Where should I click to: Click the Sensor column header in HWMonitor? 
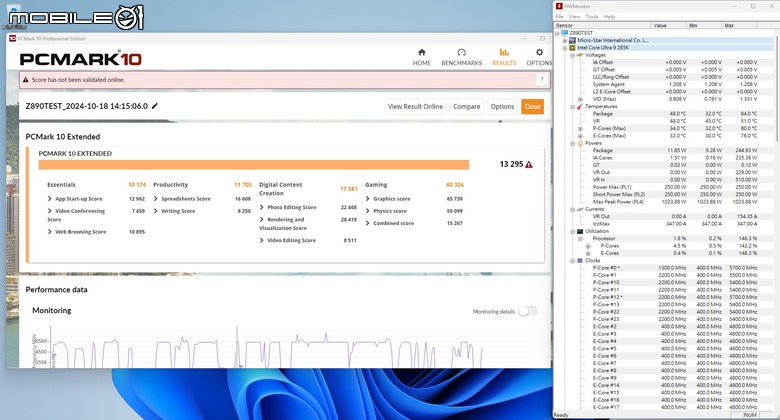pyautogui.click(x=602, y=25)
